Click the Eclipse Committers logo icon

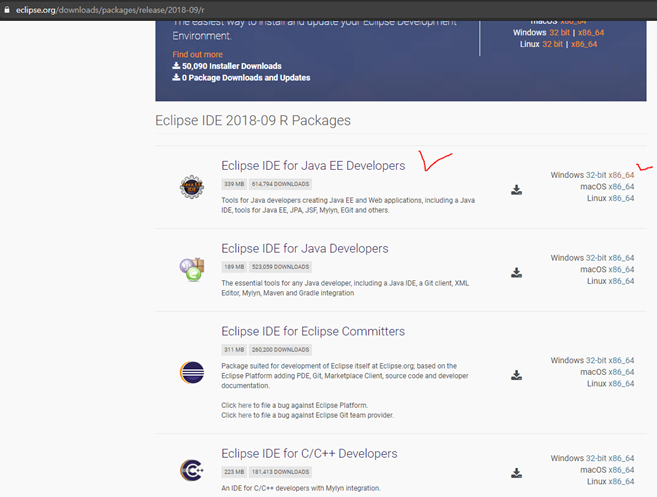click(192, 372)
